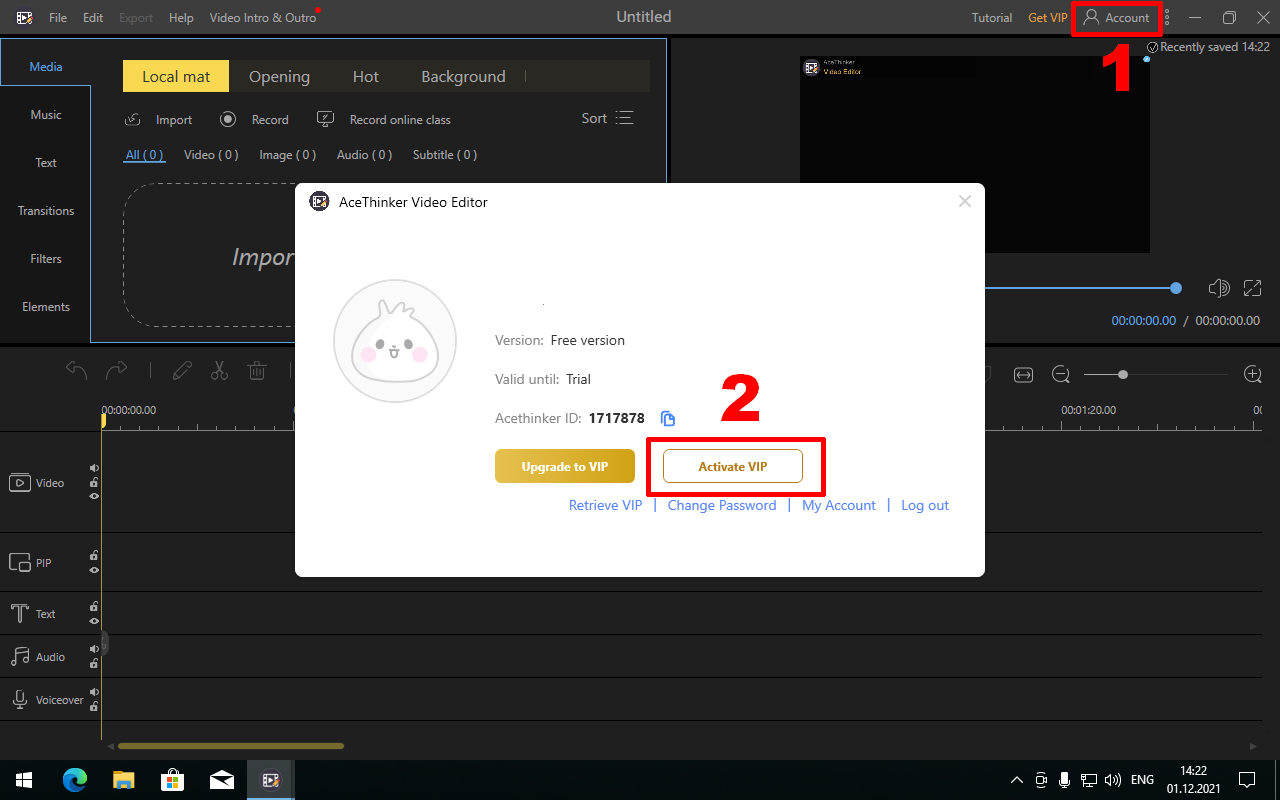Click the fit-to-timeline width icon

click(1023, 374)
